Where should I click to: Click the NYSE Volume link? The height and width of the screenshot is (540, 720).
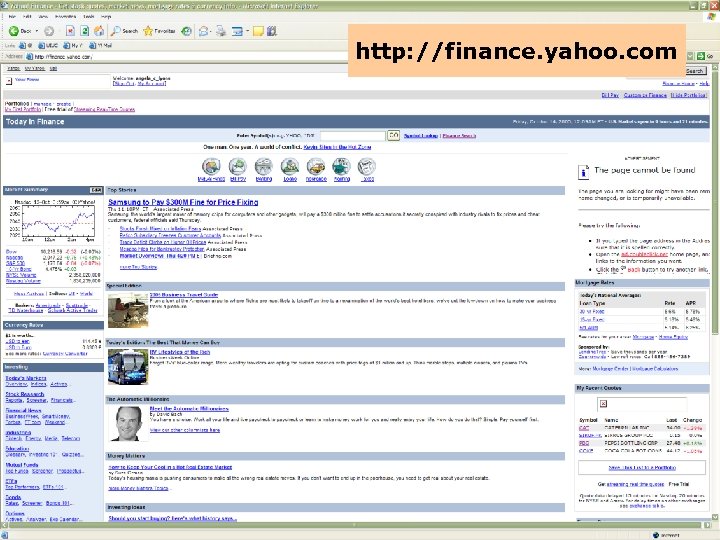coord(21,275)
